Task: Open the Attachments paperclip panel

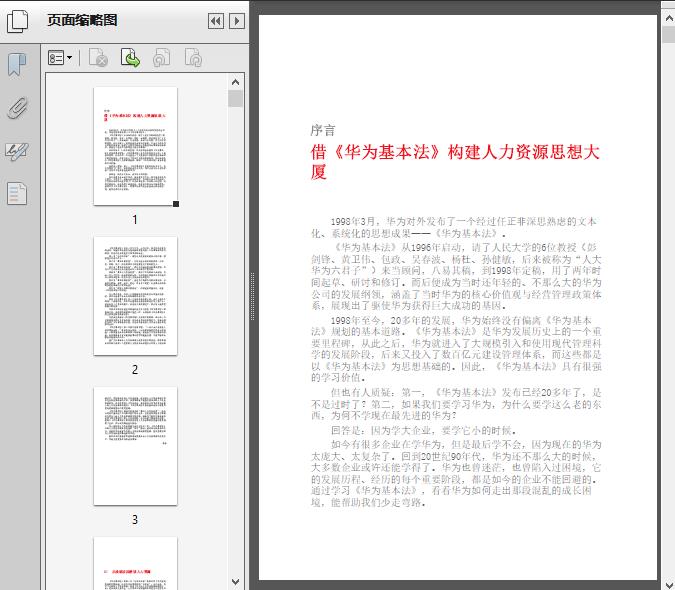Action: click(x=17, y=108)
